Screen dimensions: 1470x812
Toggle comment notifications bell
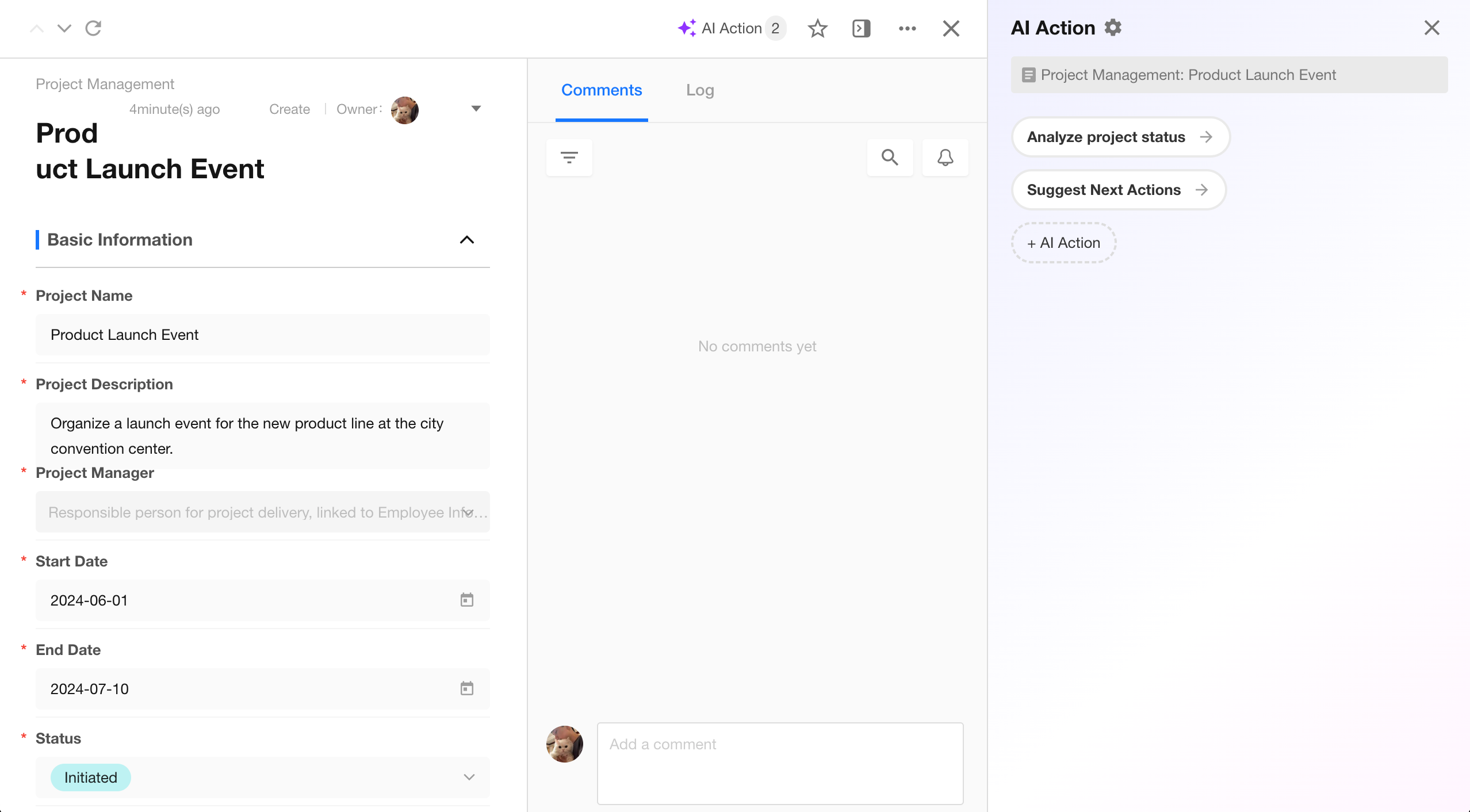(945, 157)
